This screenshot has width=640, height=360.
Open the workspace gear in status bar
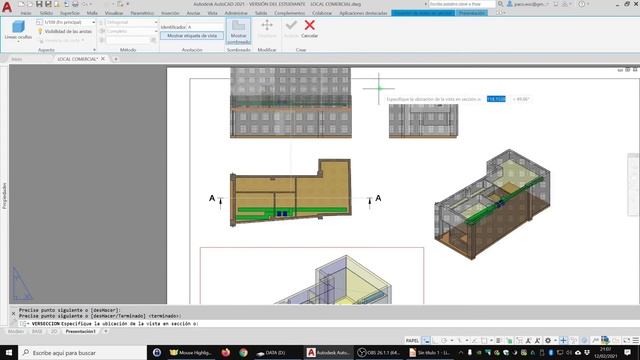548,340
